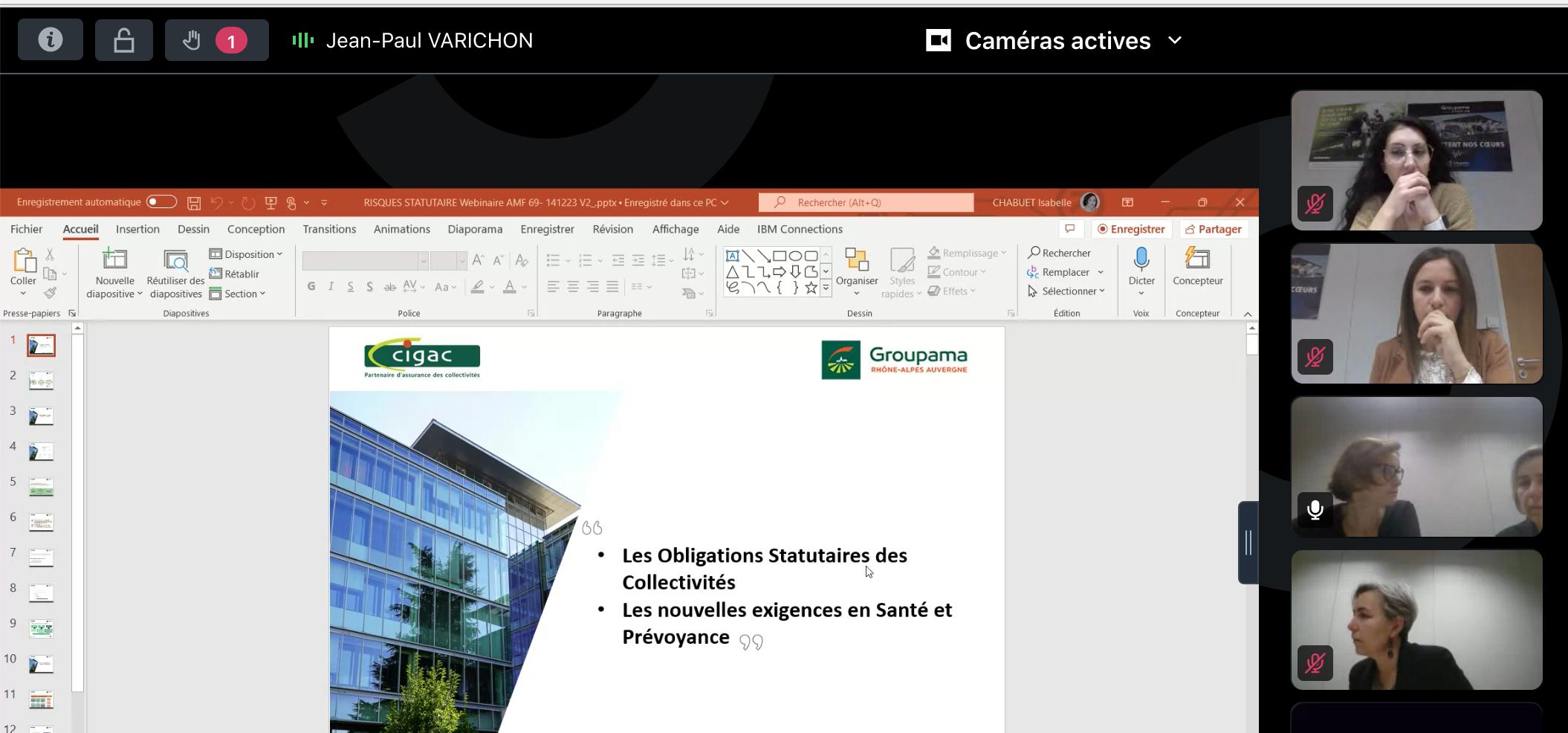Switch to the Diaporama tab
Viewport: 1568px width, 733px height.
tap(475, 229)
